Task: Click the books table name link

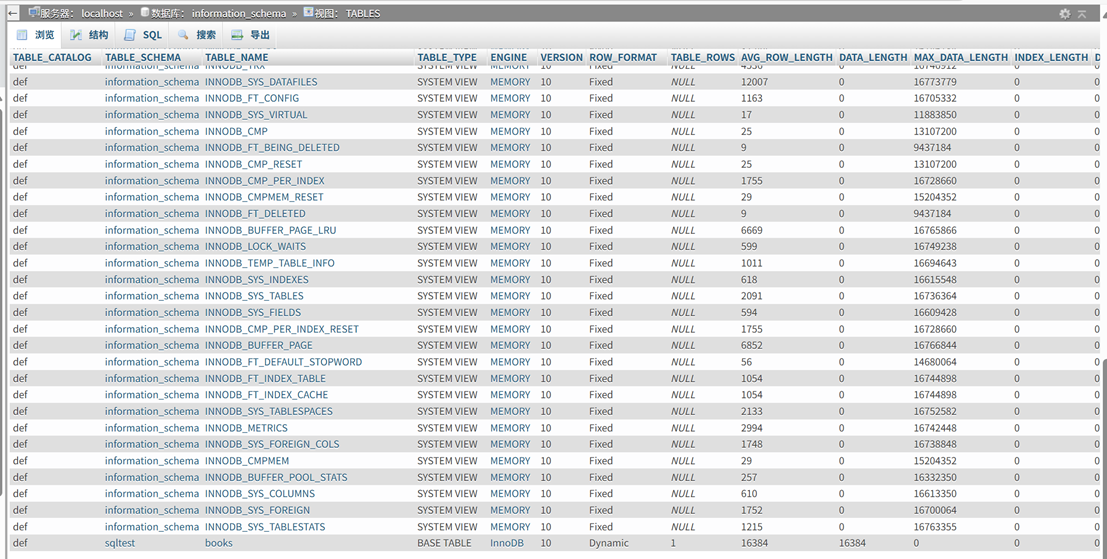Action: 218,543
